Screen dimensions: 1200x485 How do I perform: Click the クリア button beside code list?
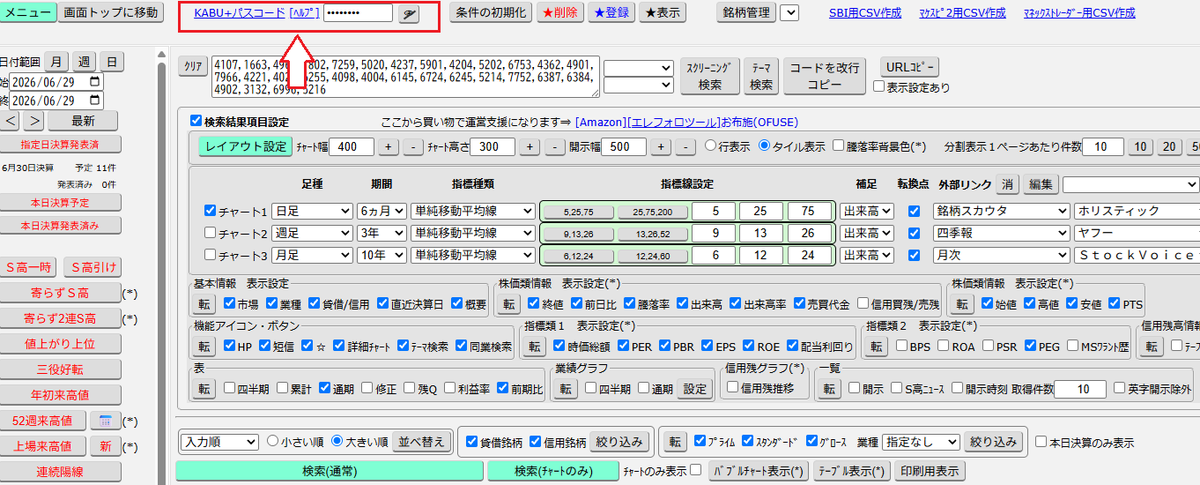click(193, 66)
